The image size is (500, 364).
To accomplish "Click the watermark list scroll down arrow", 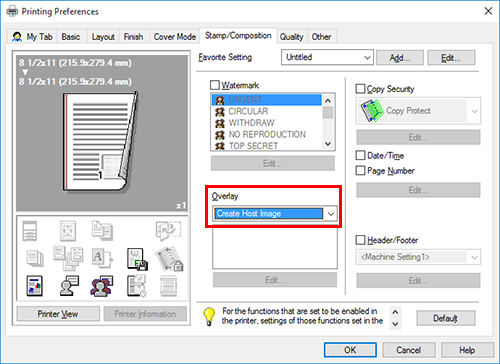I will point(328,144).
